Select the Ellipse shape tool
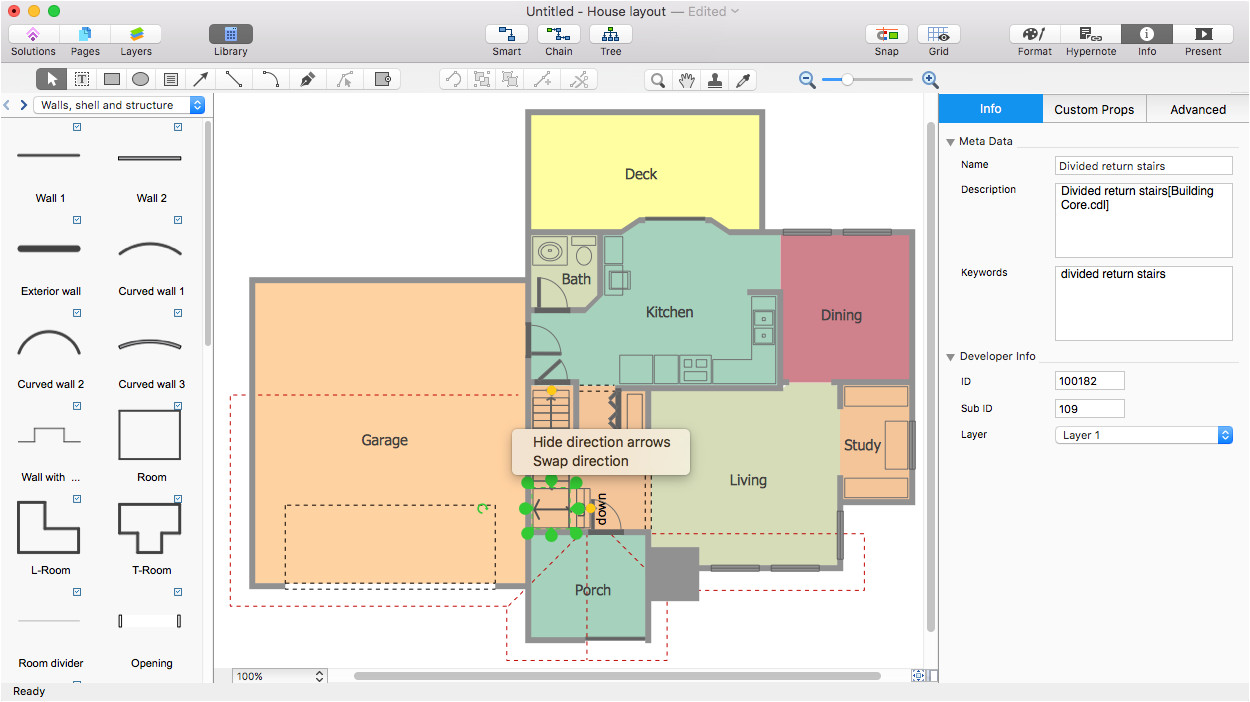Image resolution: width=1250 pixels, height=702 pixels. 141,79
